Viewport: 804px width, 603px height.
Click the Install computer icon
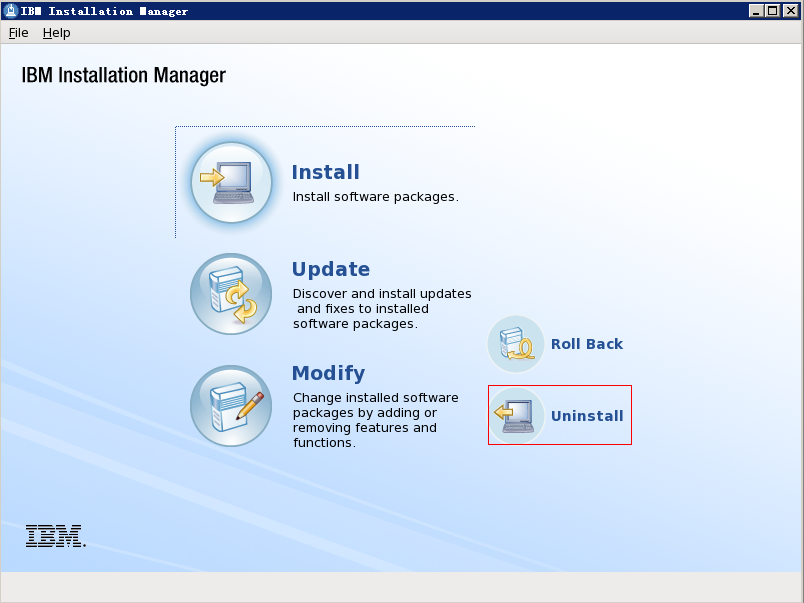(232, 183)
